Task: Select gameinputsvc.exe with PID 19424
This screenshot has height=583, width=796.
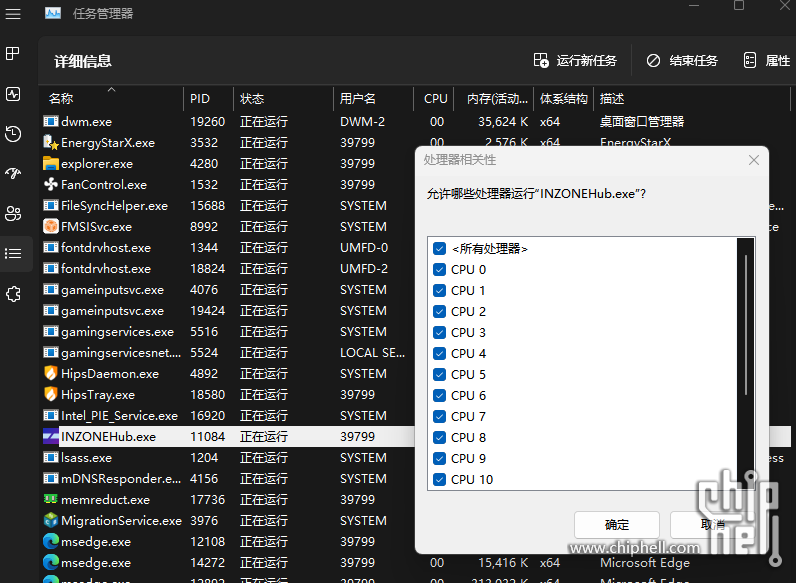Action: coord(227,310)
